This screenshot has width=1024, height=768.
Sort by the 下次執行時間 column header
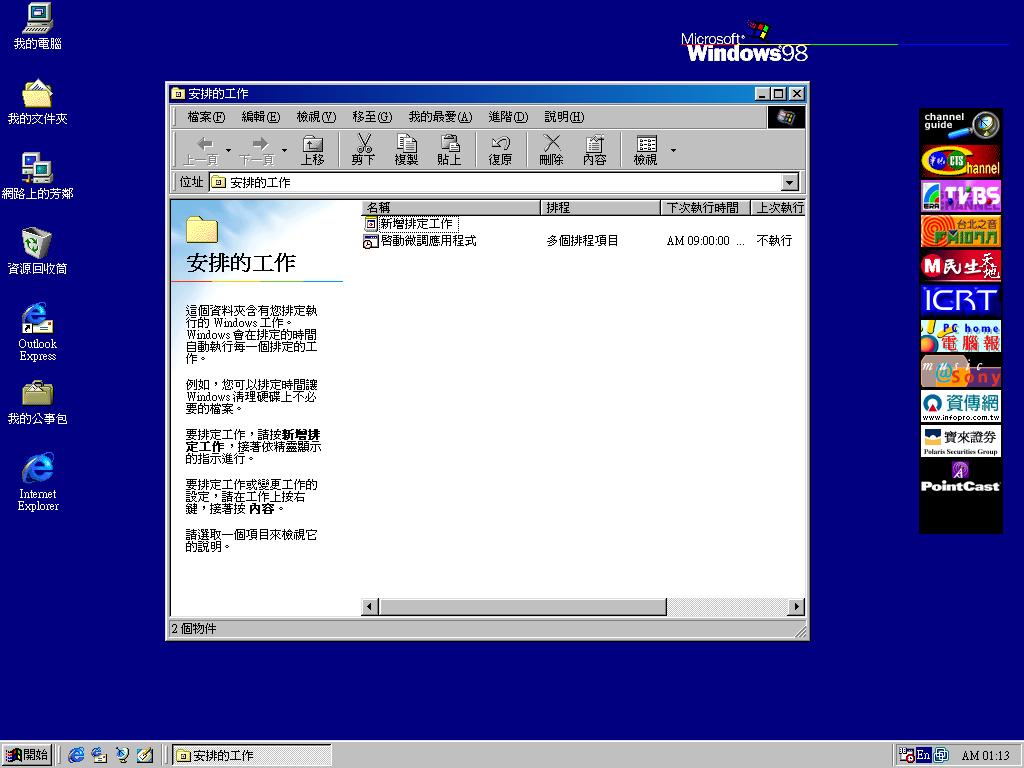click(x=705, y=208)
